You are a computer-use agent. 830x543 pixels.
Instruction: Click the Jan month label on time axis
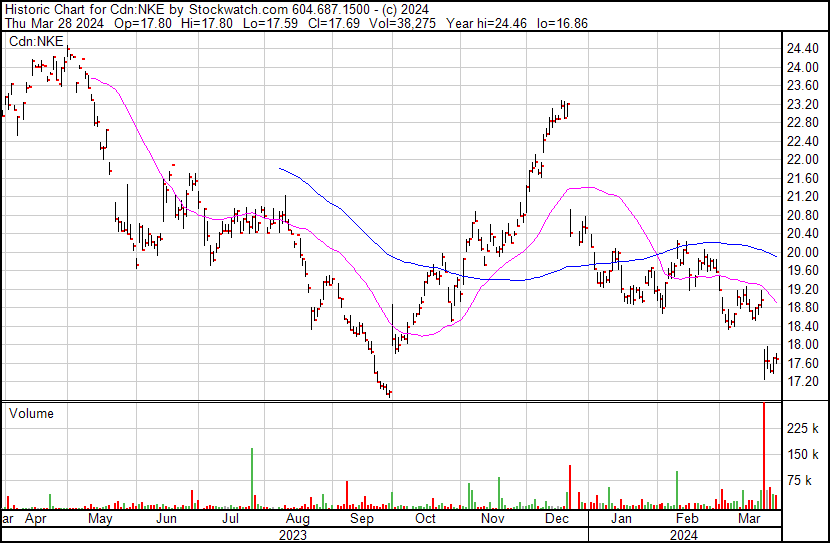pos(621,520)
